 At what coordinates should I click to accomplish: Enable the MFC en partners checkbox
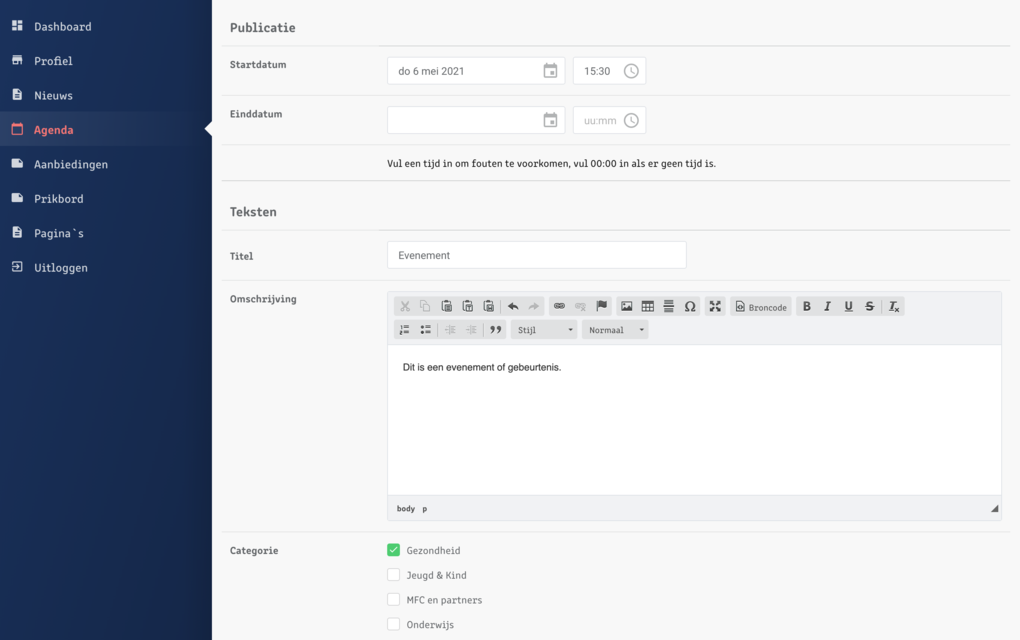coord(394,600)
